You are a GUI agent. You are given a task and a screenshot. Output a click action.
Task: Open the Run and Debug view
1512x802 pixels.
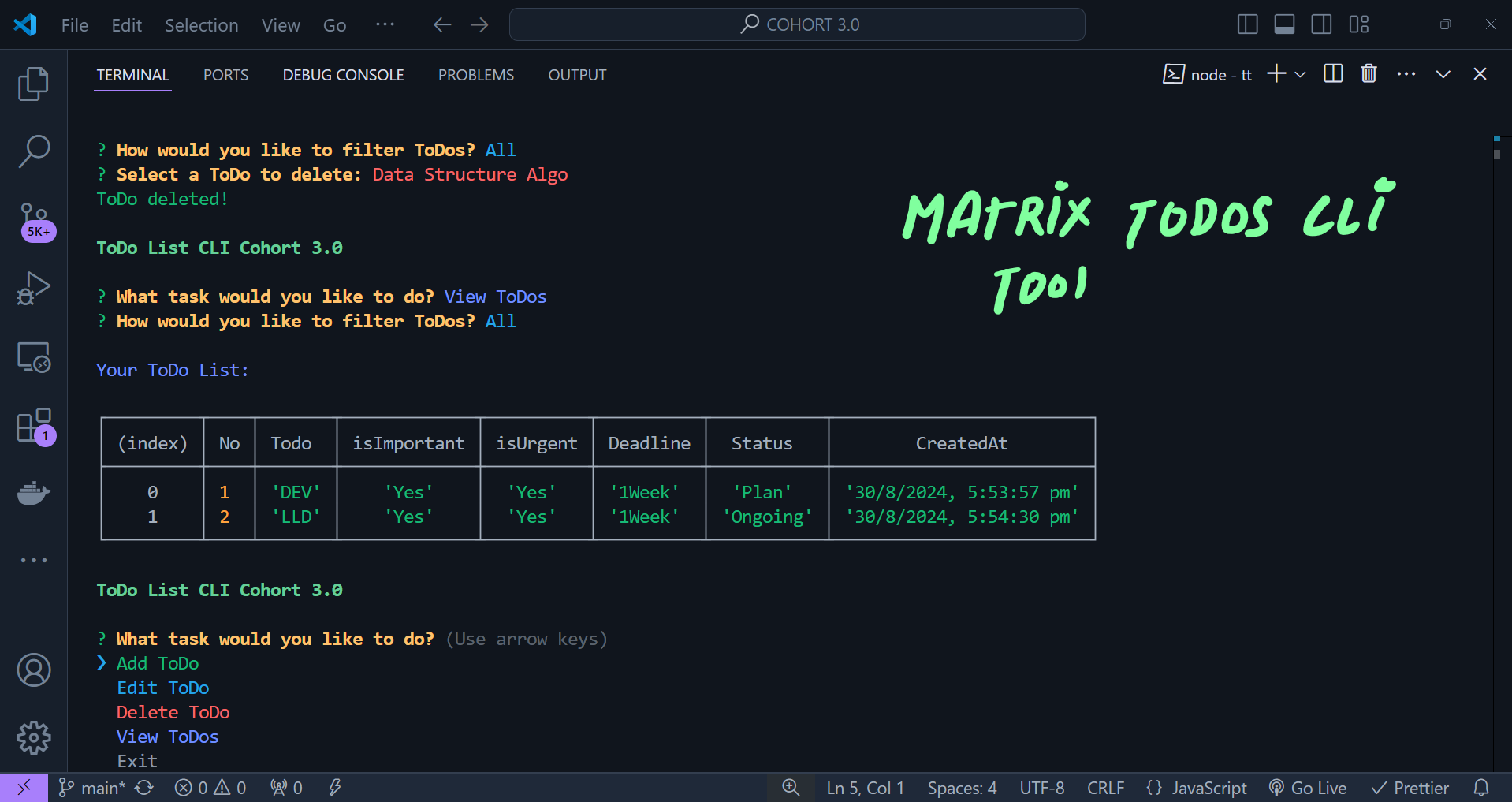(33, 289)
